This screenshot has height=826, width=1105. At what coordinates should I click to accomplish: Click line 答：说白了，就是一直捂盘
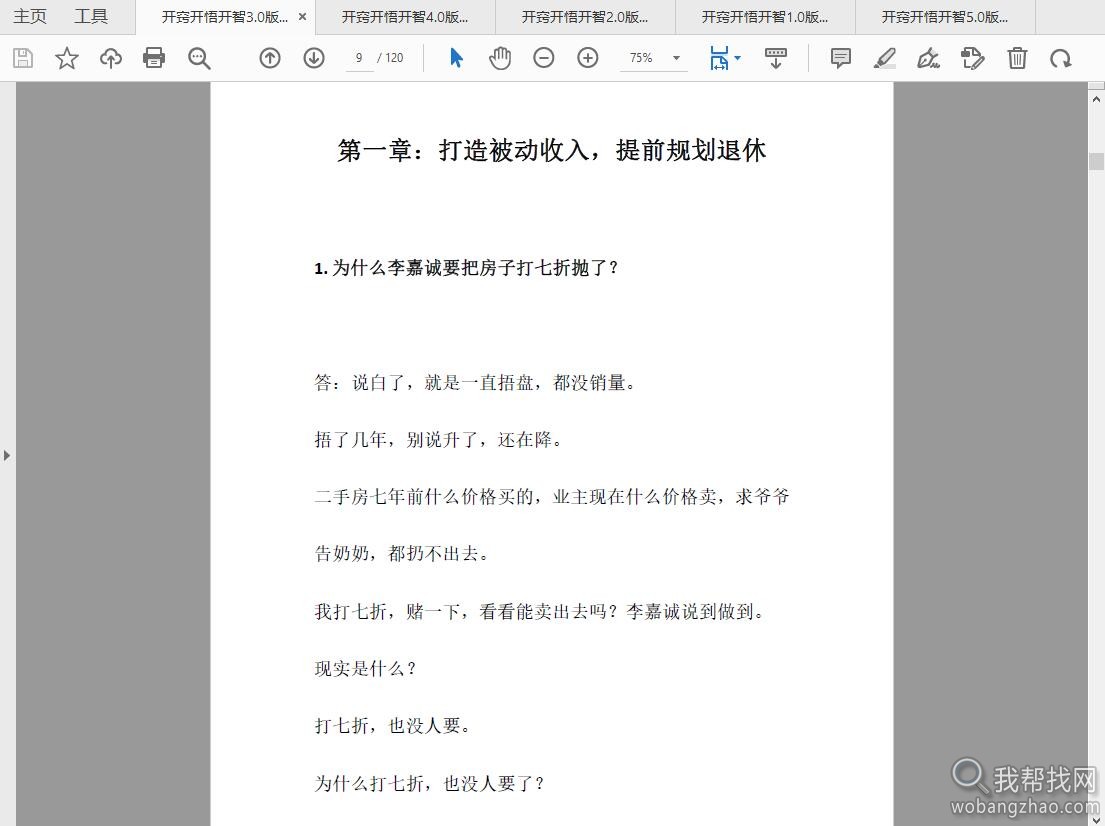(474, 383)
